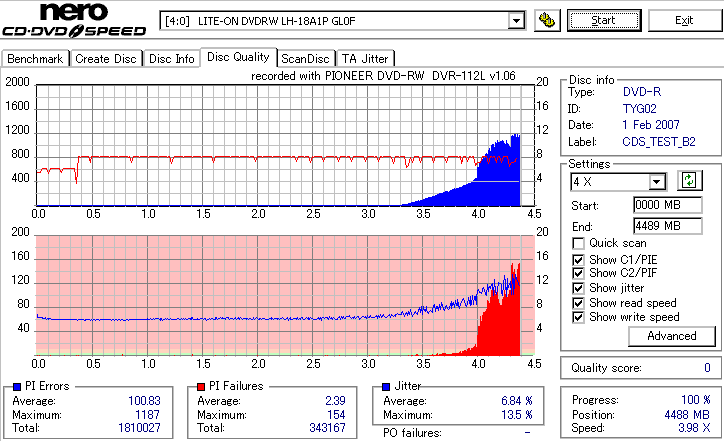
Task: Click PI Failures total 343167
Action: pyautogui.click(x=327, y=428)
